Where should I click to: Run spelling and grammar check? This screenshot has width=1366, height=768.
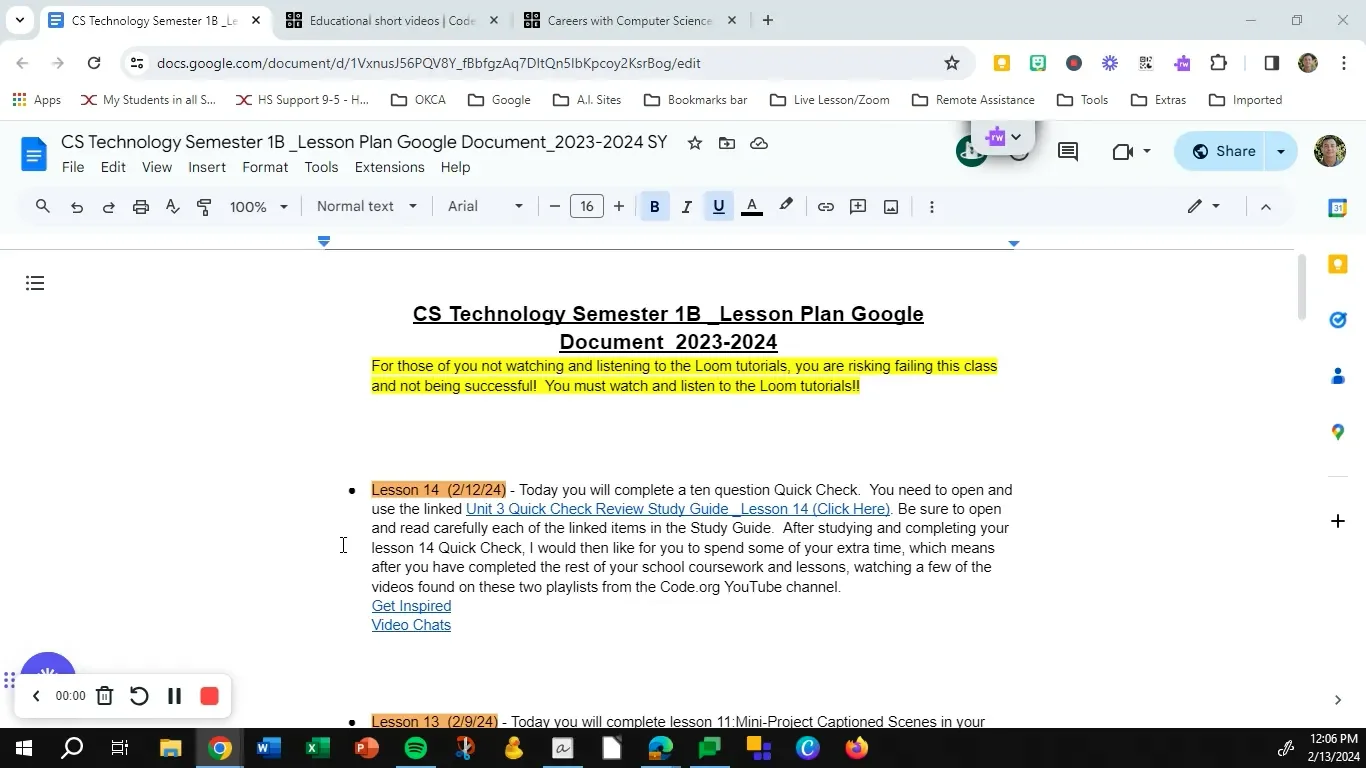click(x=172, y=207)
